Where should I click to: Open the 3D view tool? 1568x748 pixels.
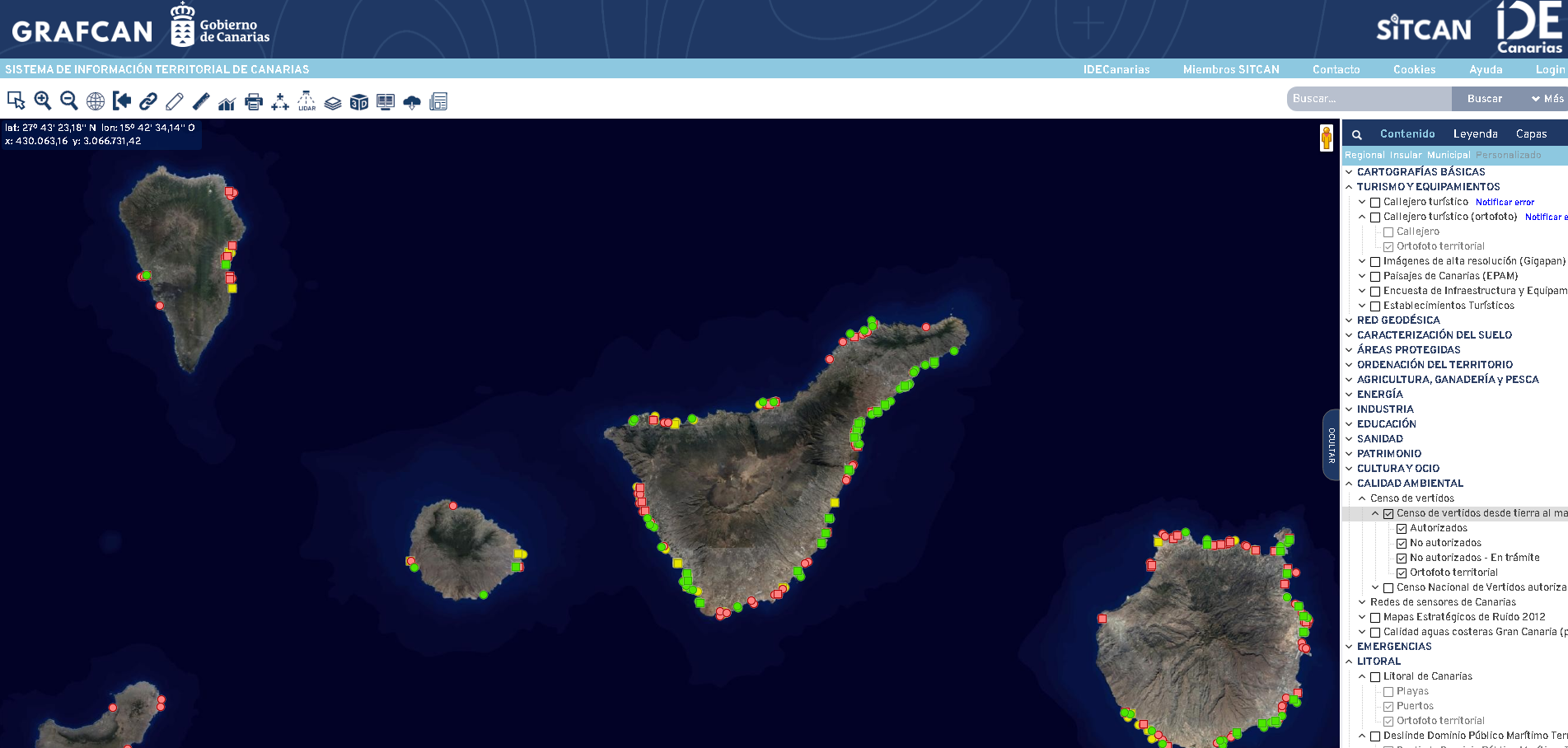tap(359, 102)
